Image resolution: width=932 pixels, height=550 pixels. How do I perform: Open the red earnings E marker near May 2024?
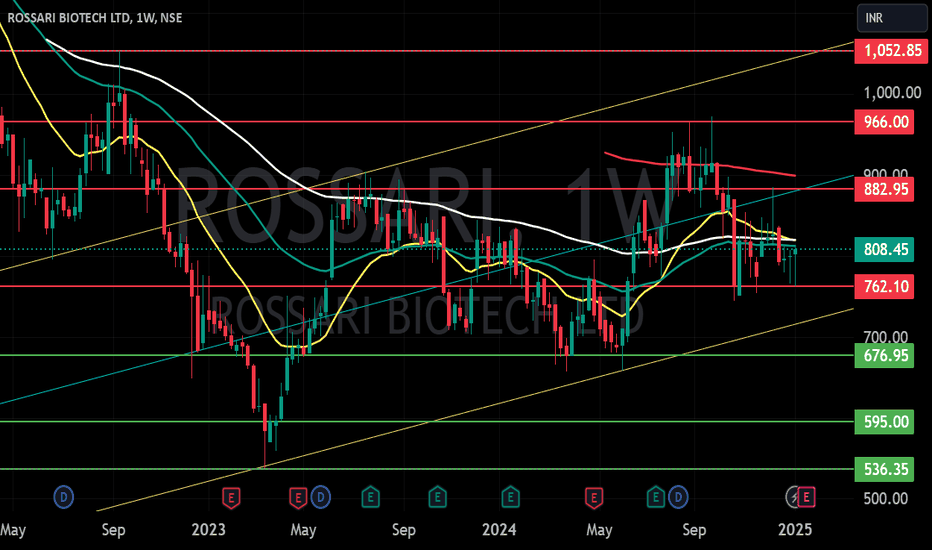click(593, 497)
